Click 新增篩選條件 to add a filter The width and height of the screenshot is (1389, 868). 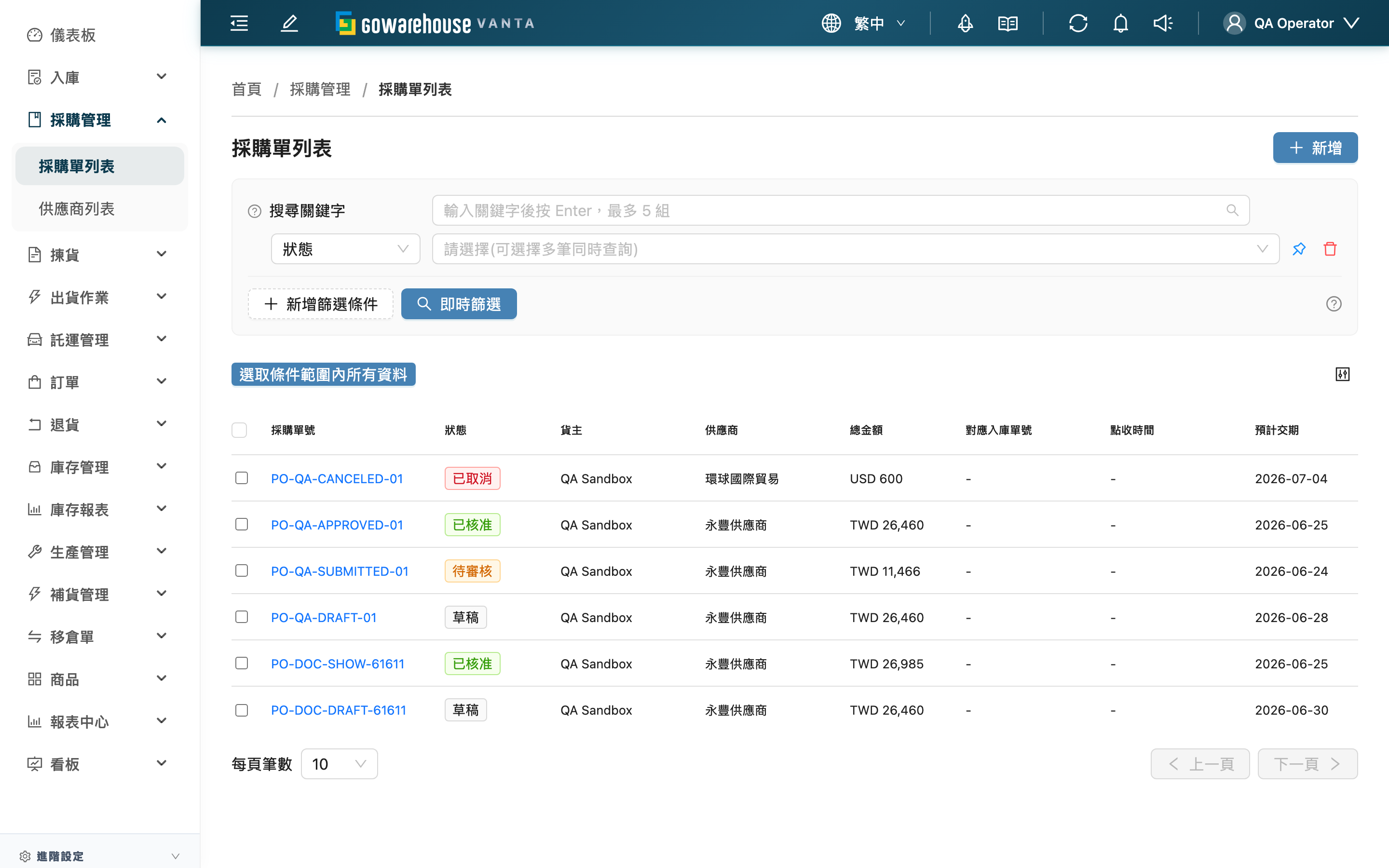[321, 304]
